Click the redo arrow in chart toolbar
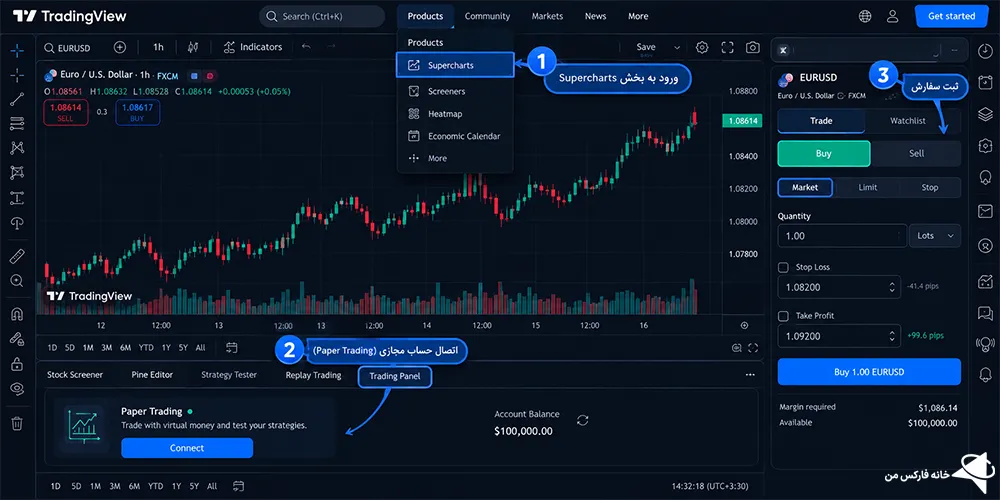 tap(331, 47)
